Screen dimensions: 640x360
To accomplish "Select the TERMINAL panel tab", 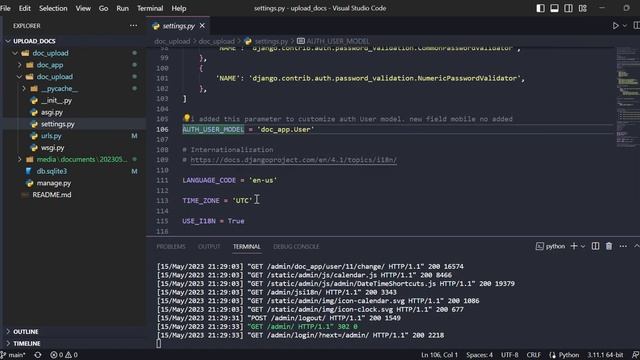I will tap(247, 247).
